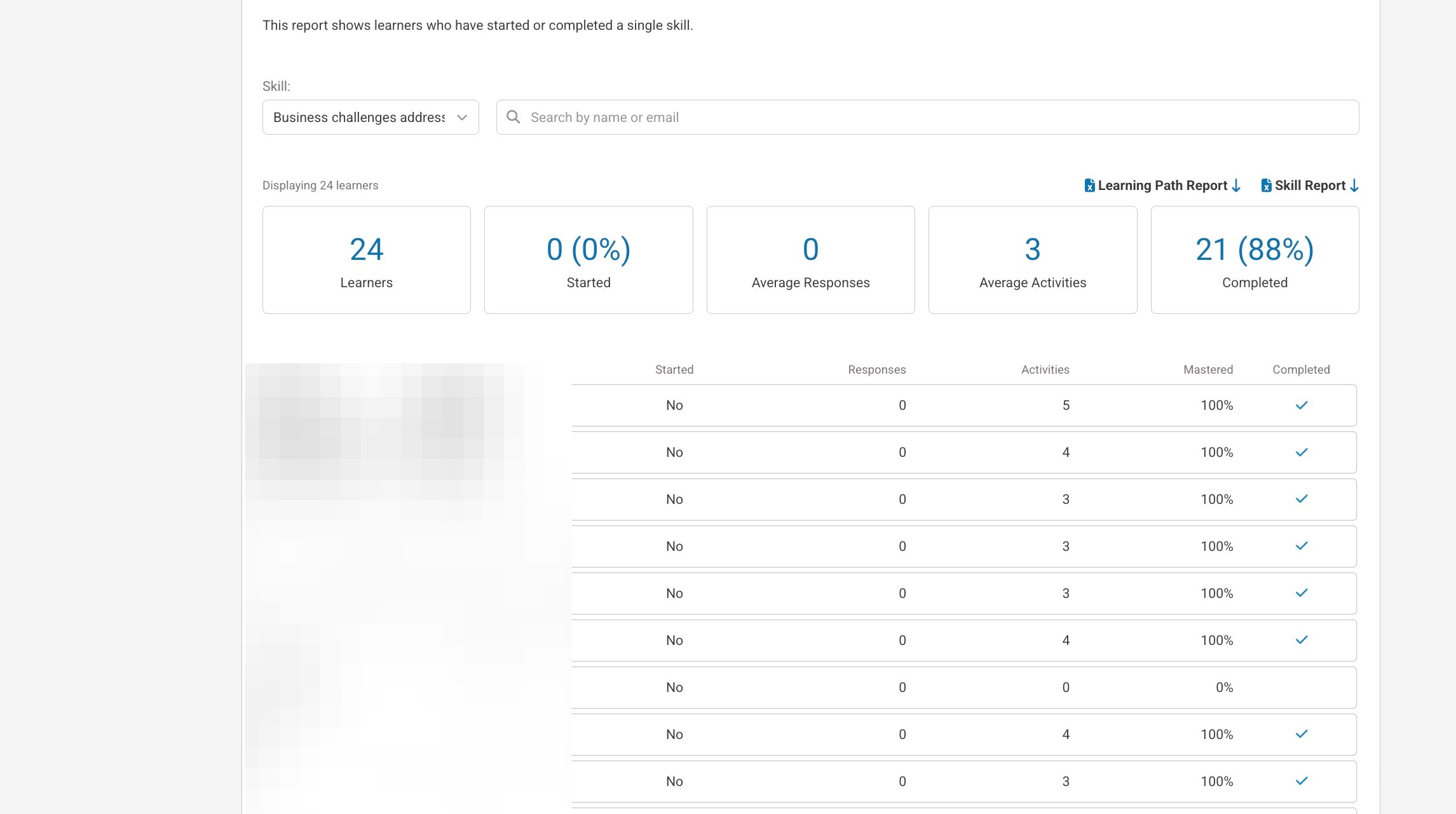This screenshot has width=1456, height=814.
Task: Click the Learning Path Report download arrow
Action: (1236, 186)
